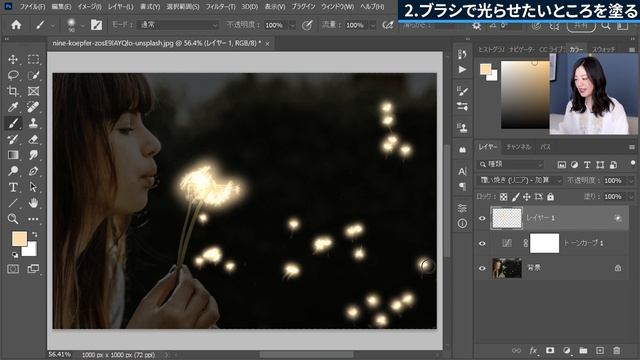Select the Gradient tool
This screenshot has height=360, width=640.
13,155
